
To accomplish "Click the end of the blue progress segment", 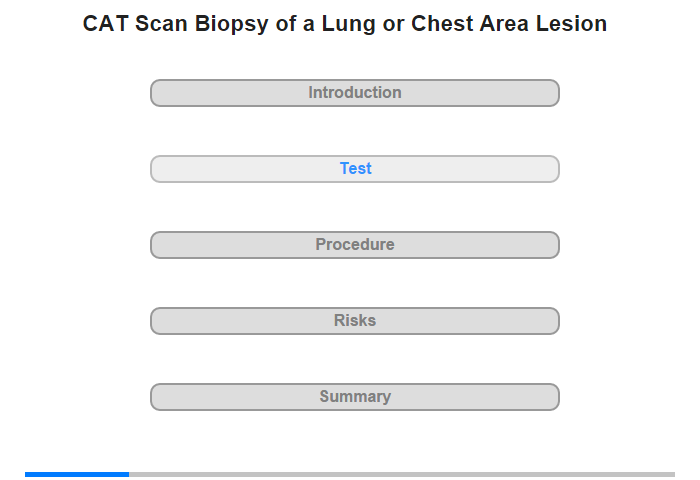I will [x=127, y=474].
